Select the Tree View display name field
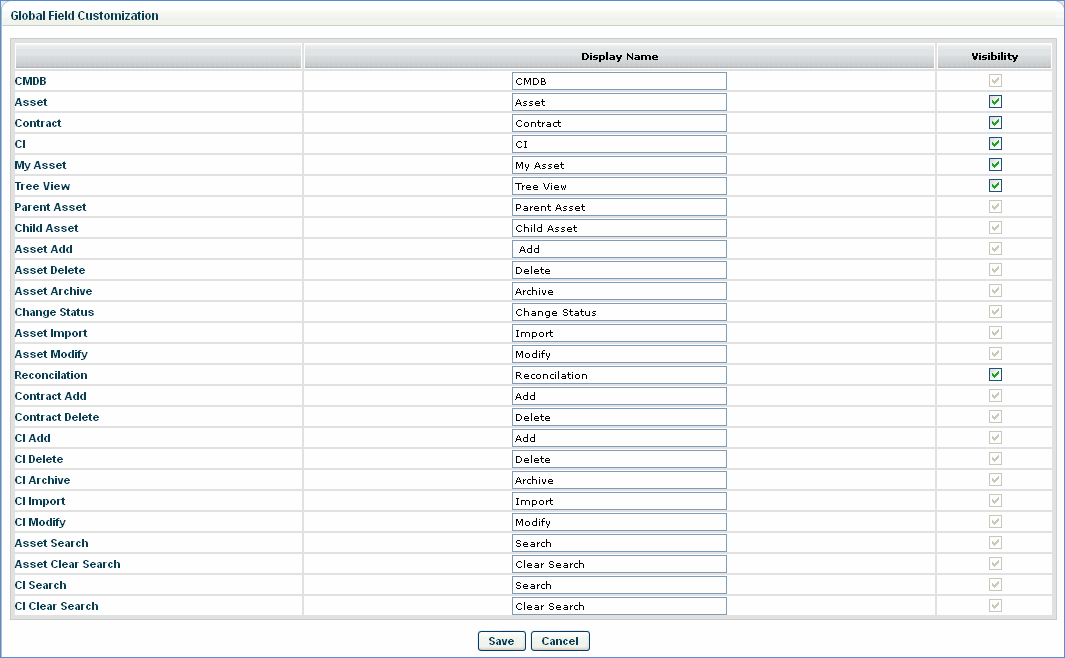 point(618,185)
